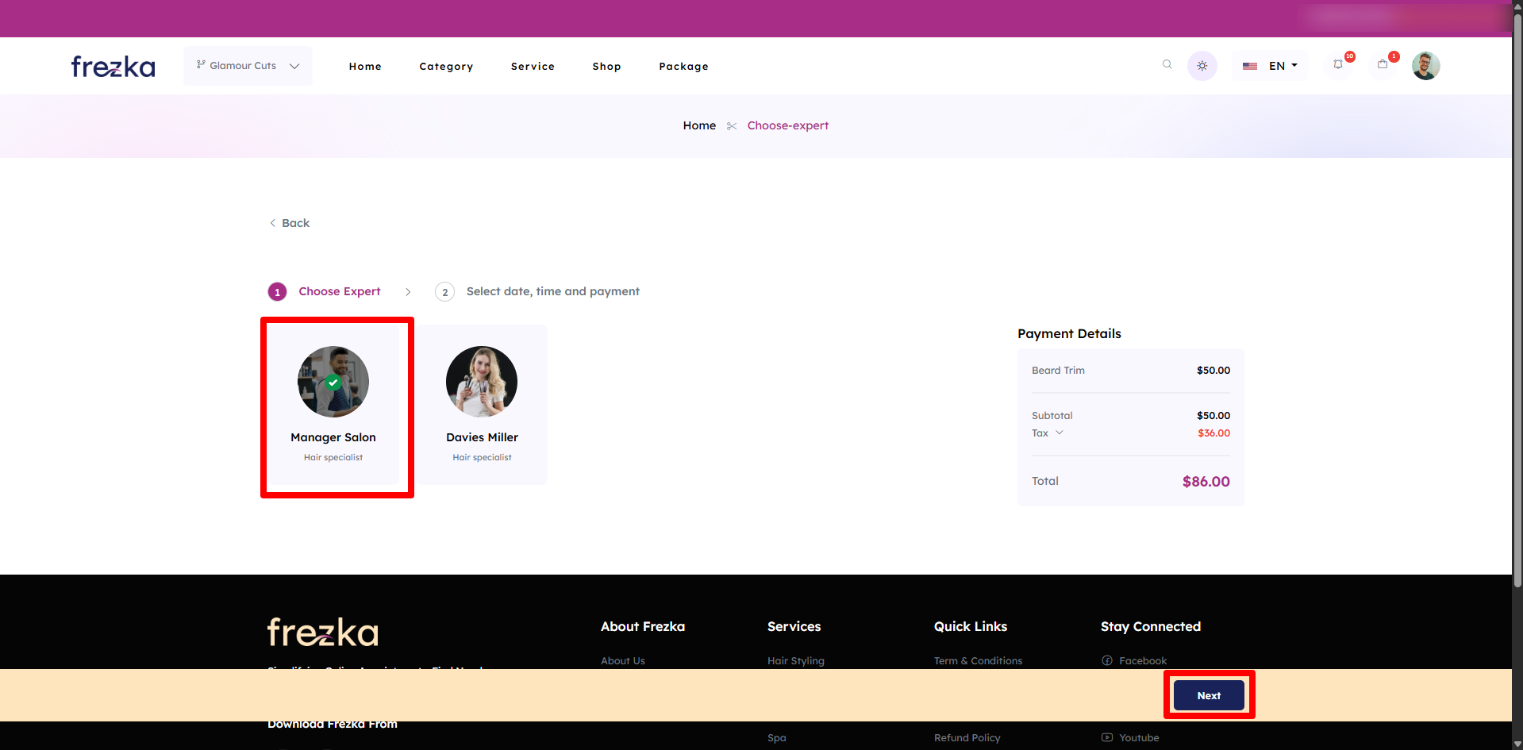The width and height of the screenshot is (1523, 750).
Task: Open the Category menu item
Action: click(446, 67)
